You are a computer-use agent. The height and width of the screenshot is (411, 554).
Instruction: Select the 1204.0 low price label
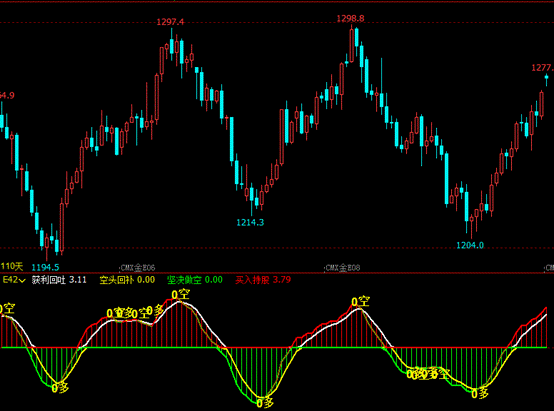point(470,245)
